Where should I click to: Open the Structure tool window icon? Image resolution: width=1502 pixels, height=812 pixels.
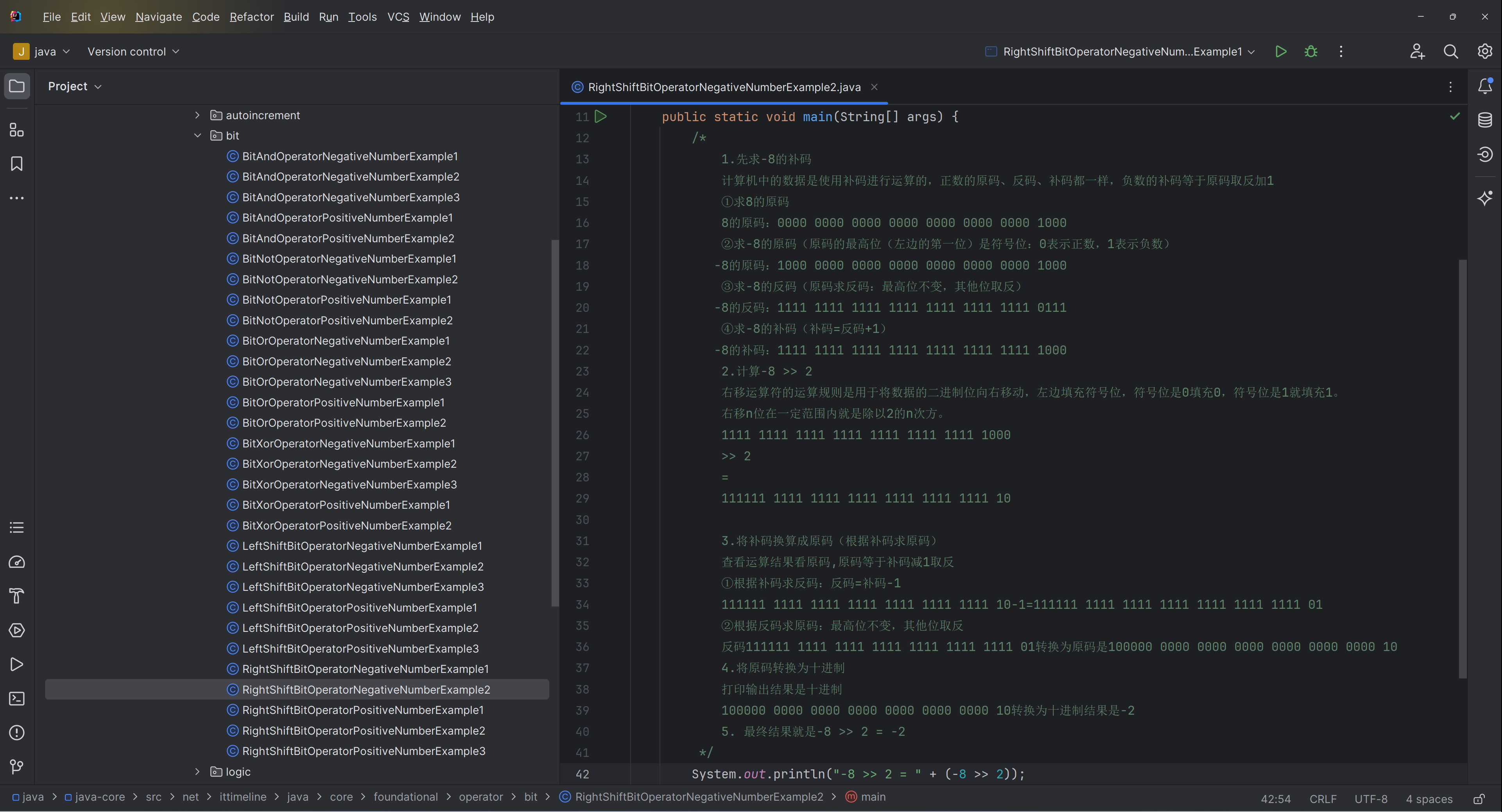pos(17,129)
